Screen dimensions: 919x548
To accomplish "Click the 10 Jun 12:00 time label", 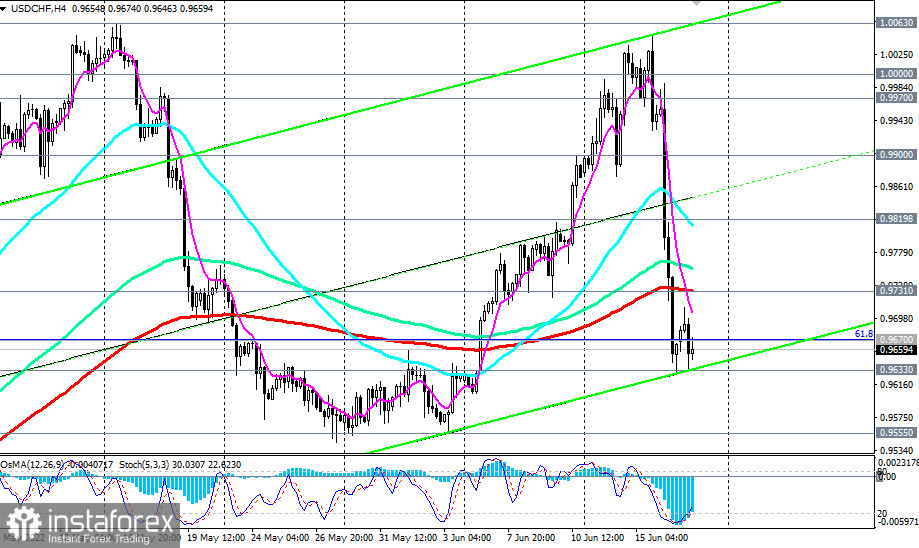I will pos(597,537).
